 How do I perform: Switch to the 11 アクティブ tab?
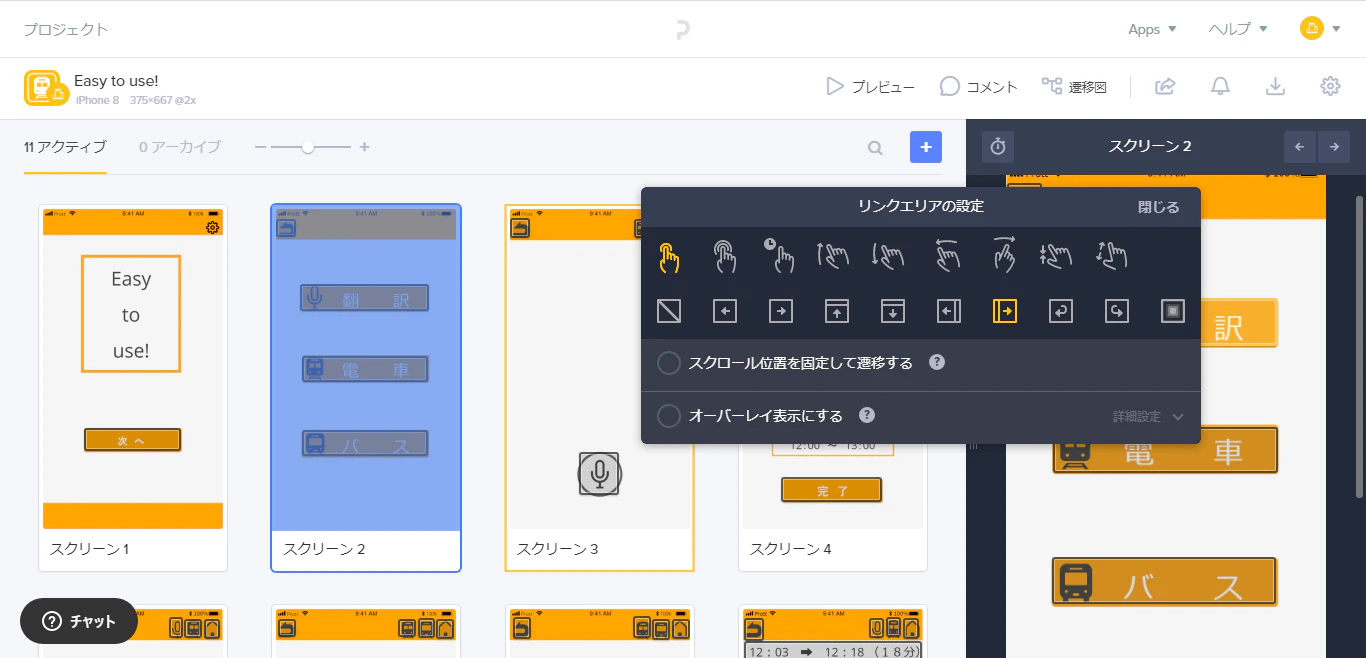pos(65,147)
